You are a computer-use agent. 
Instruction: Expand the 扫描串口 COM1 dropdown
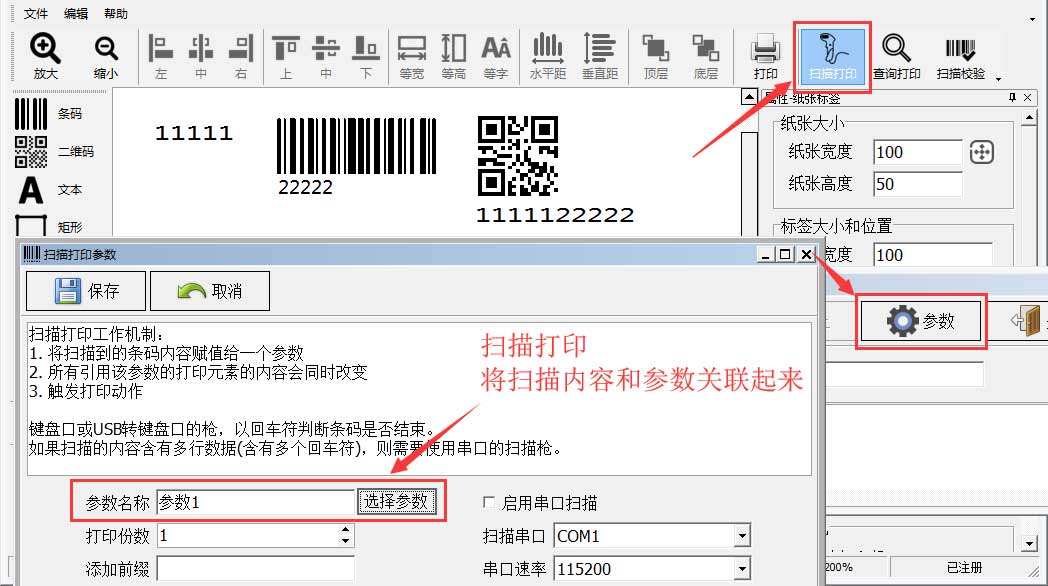[741, 537]
